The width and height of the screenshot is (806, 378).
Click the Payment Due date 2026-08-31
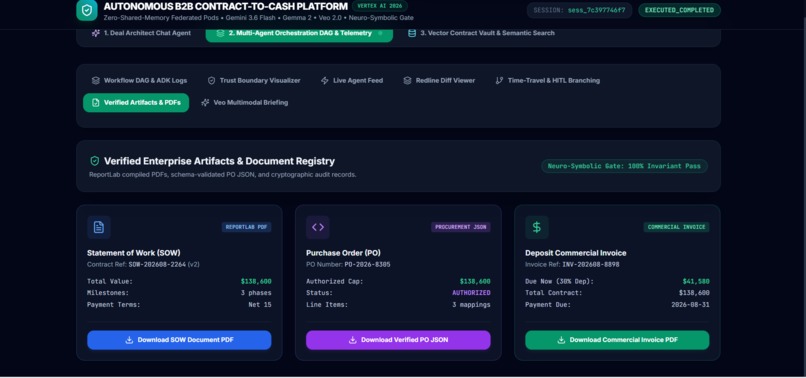click(x=690, y=304)
